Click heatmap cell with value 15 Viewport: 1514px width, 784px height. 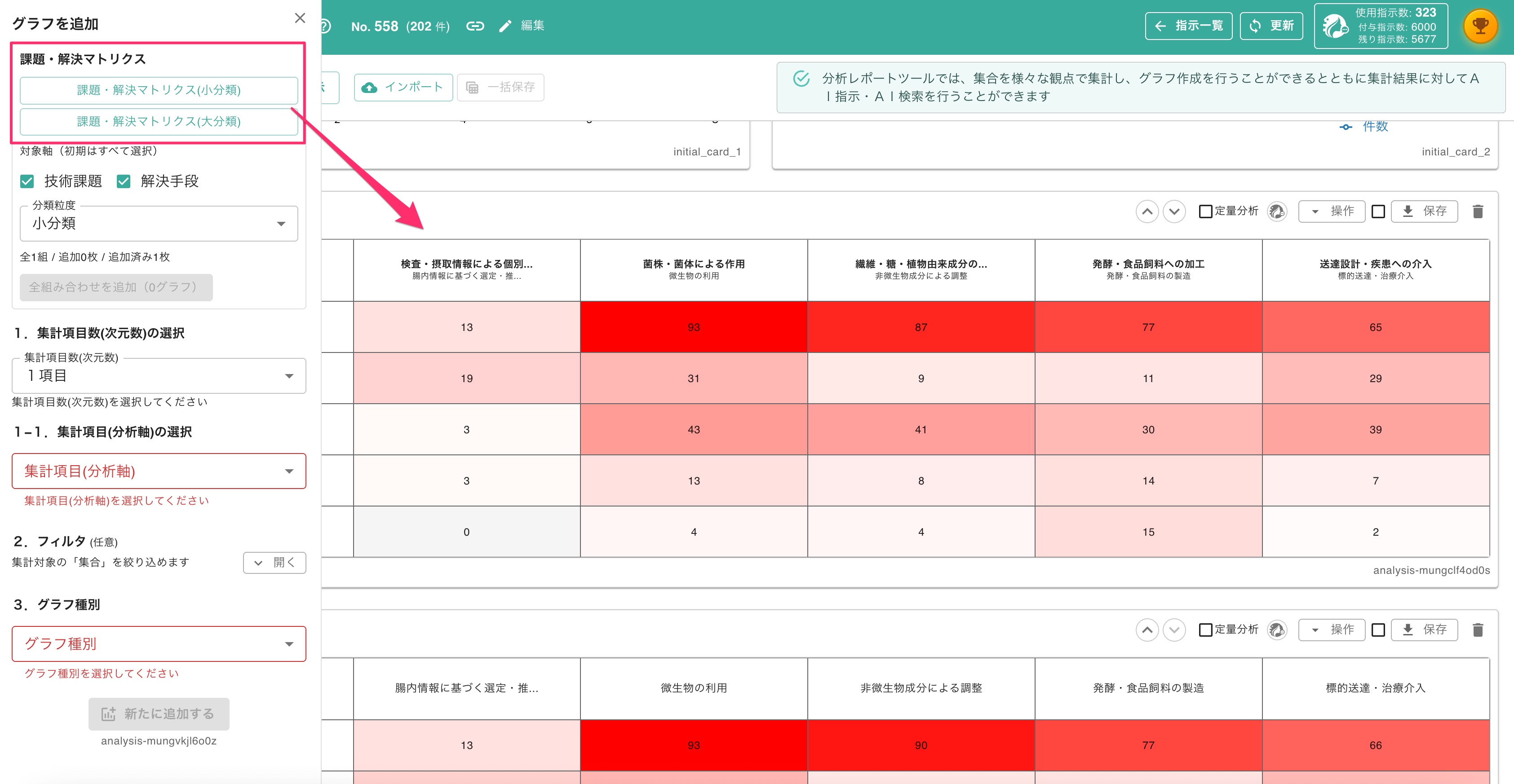[1148, 532]
